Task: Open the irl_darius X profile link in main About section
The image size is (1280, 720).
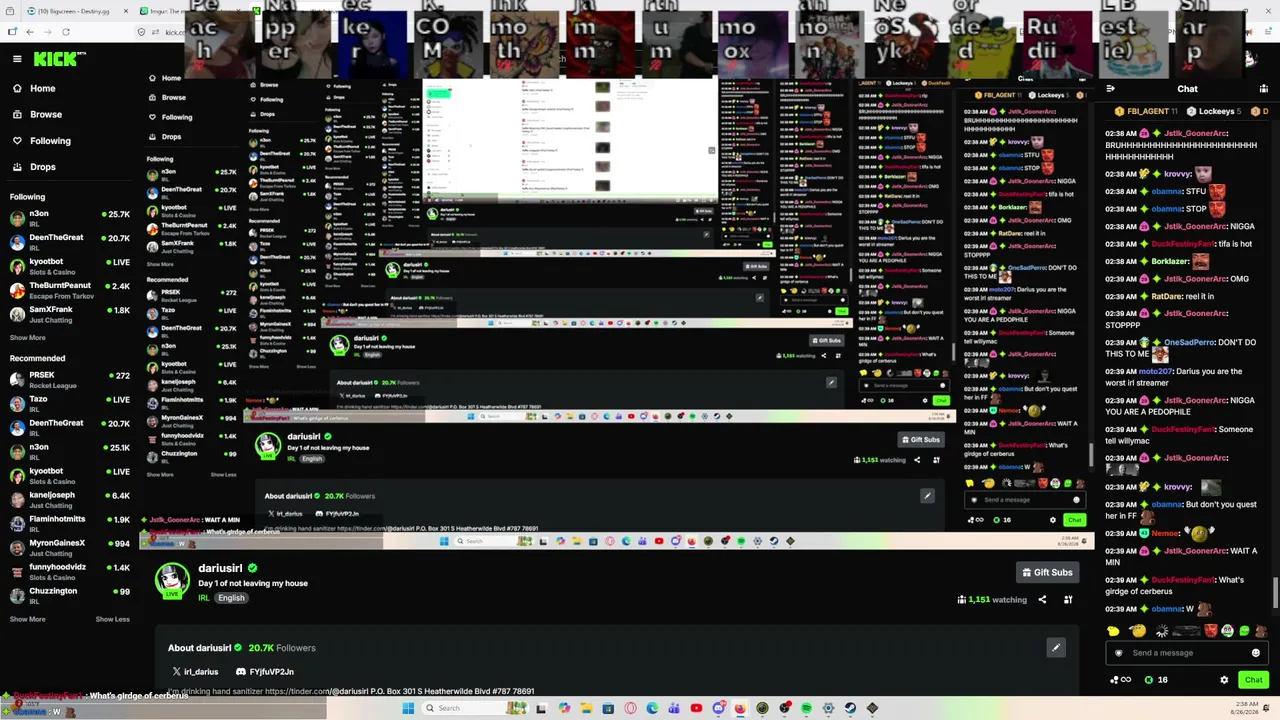Action: click(x=195, y=672)
